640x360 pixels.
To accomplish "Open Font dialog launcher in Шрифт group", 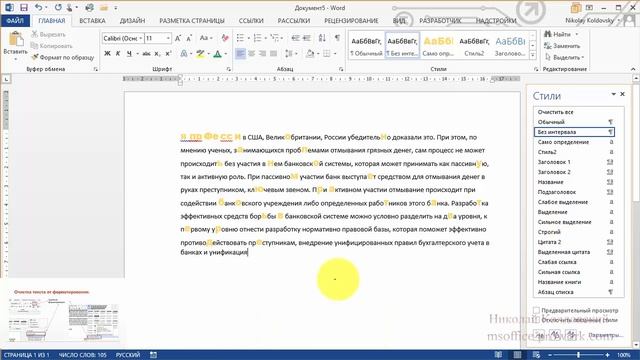I will pyautogui.click(x=229, y=69).
